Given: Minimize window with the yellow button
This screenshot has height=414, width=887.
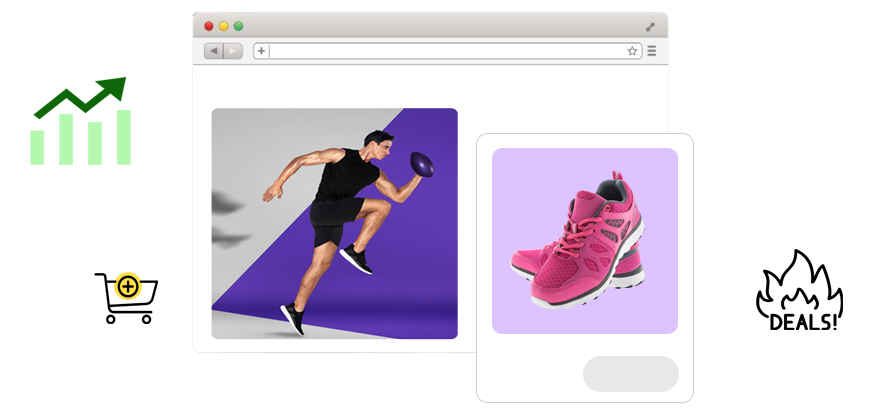Looking at the screenshot, I should tap(223, 26).
